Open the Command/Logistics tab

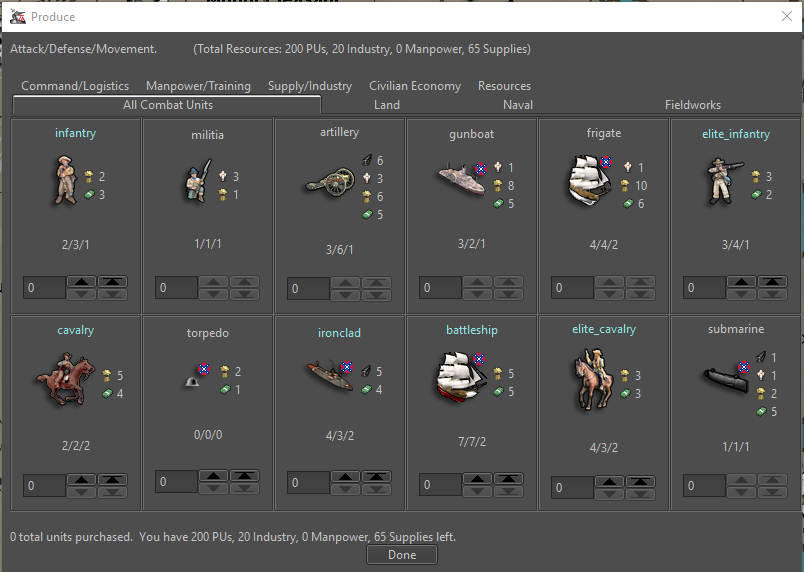coord(75,86)
